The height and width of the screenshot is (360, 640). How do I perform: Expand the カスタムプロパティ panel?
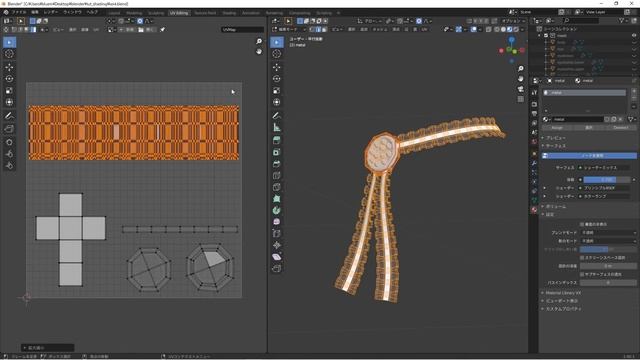(x=562, y=309)
